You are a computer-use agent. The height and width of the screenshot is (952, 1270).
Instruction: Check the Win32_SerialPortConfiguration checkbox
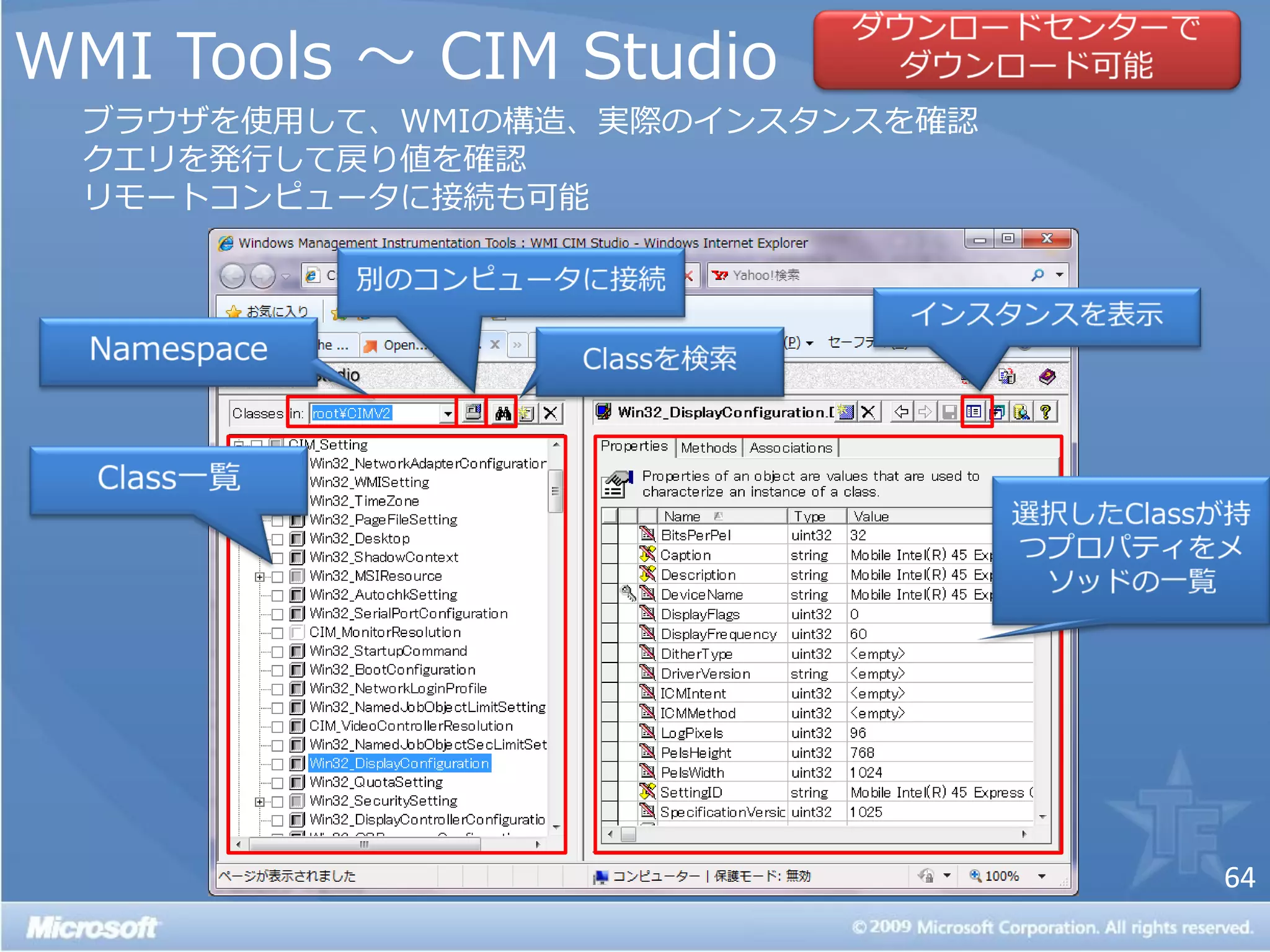(278, 614)
